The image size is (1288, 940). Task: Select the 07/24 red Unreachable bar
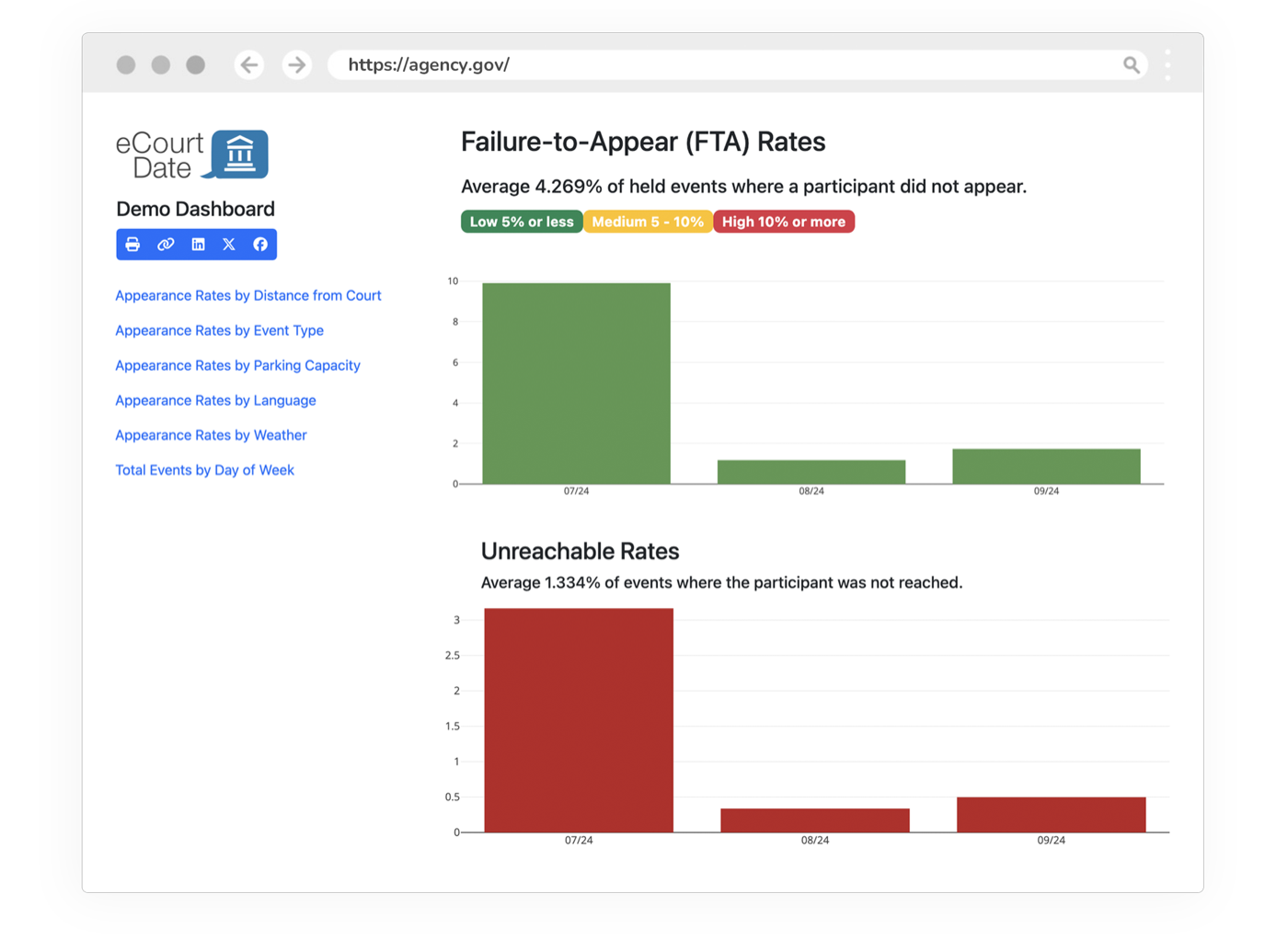pos(579,720)
